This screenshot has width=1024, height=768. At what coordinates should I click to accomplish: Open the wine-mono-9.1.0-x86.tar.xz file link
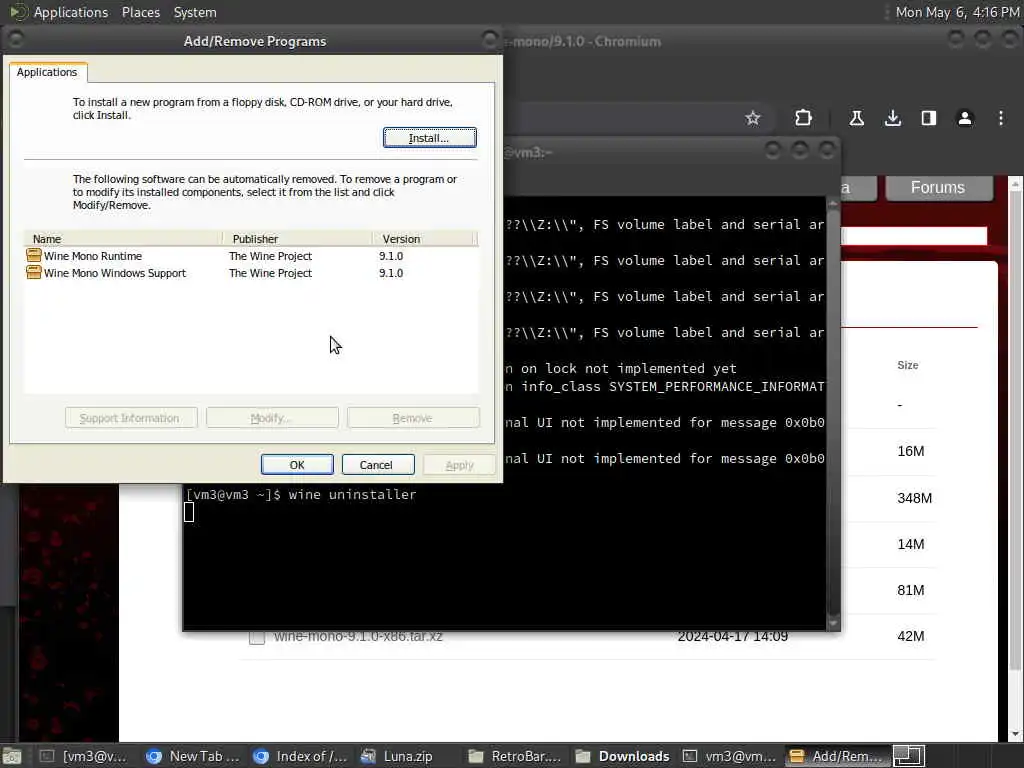[358, 637]
